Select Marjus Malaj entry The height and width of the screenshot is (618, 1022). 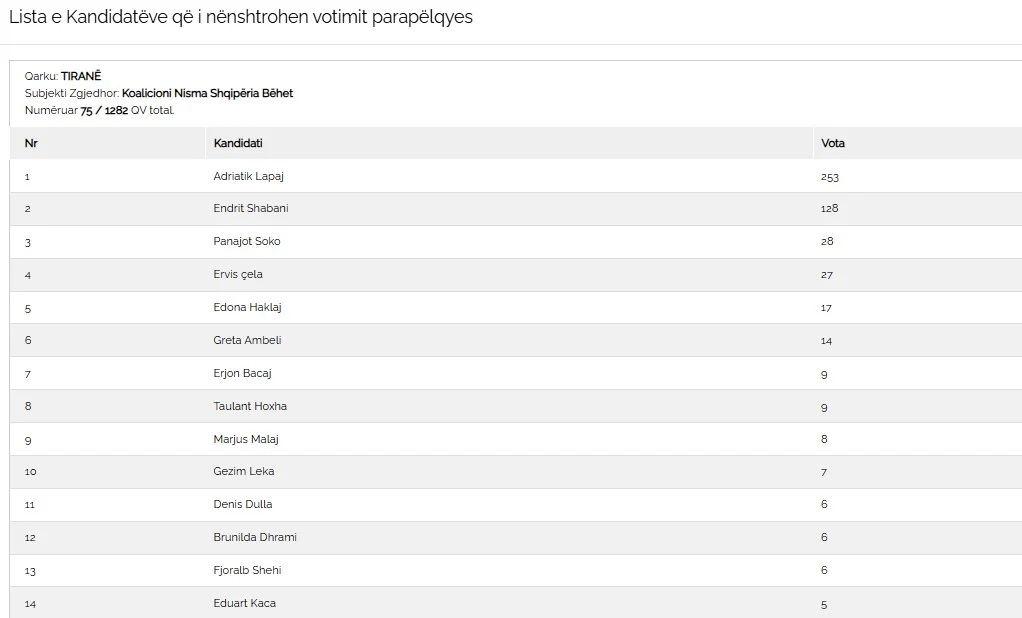tap(246, 439)
